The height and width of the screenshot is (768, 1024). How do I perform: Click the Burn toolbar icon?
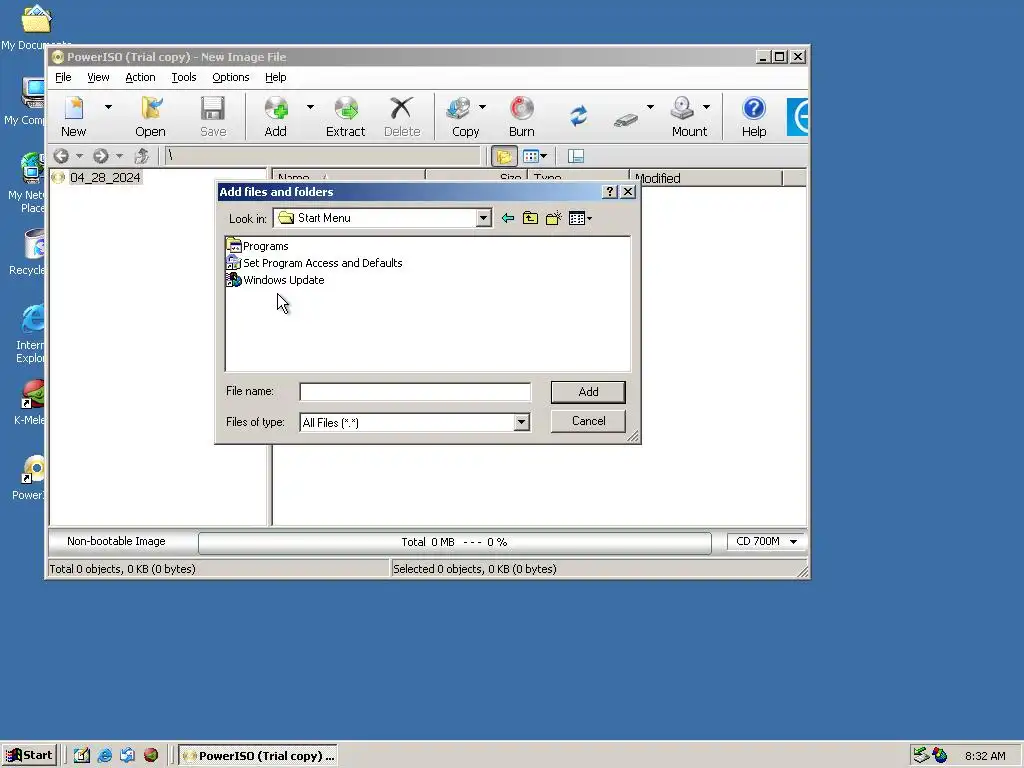522,116
